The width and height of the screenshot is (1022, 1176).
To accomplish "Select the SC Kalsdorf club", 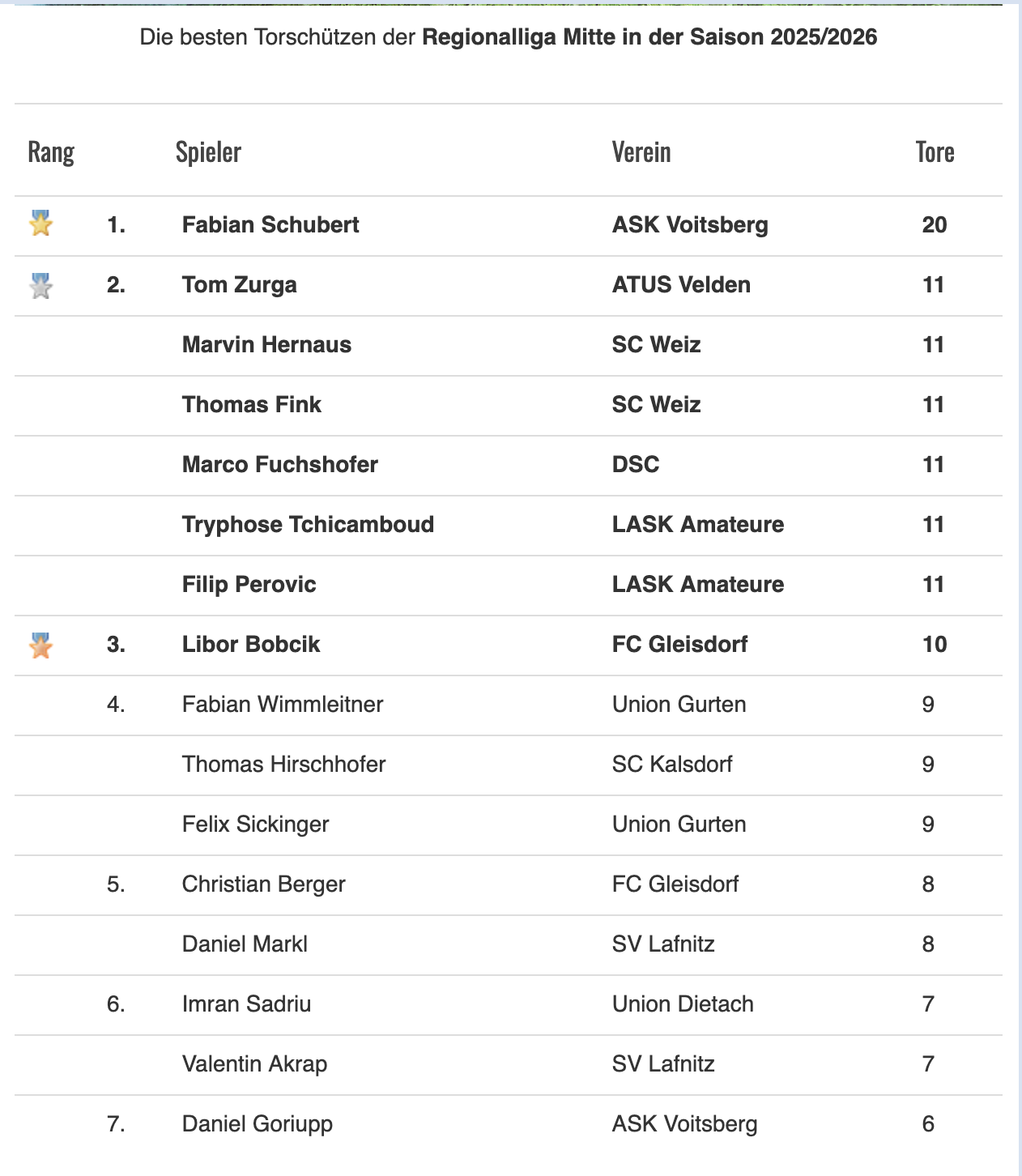I will point(672,764).
